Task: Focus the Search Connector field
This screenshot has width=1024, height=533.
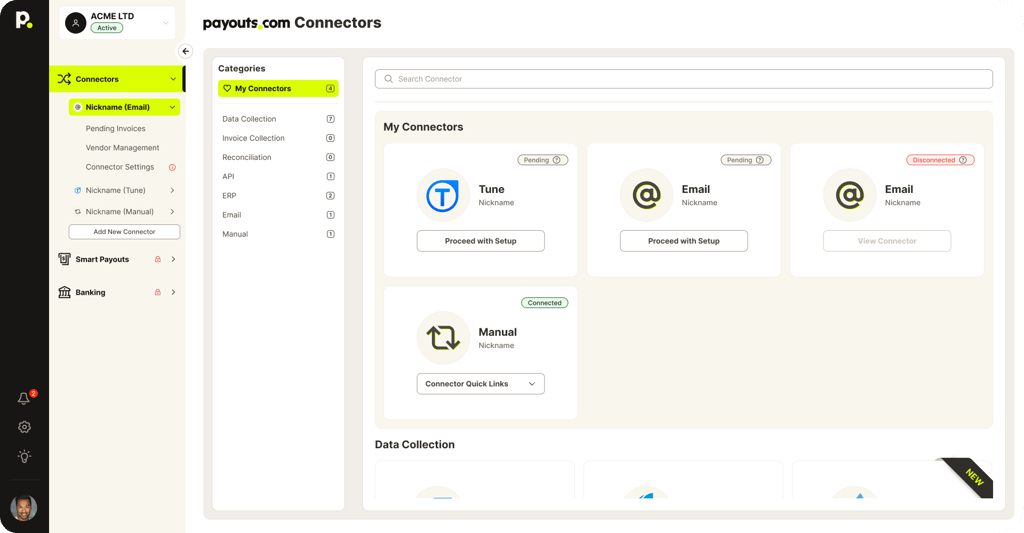Action: click(x=684, y=79)
